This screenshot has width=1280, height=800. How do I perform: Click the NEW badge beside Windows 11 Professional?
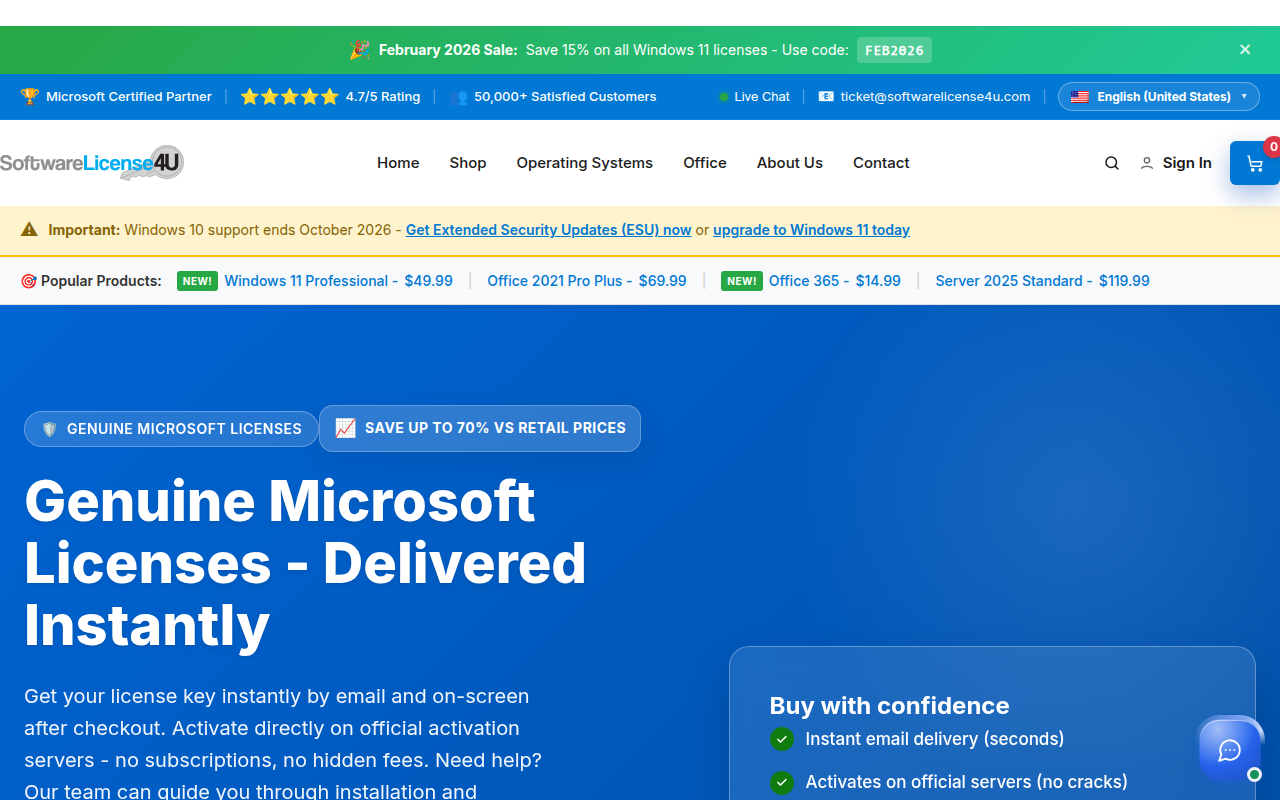[x=197, y=281]
